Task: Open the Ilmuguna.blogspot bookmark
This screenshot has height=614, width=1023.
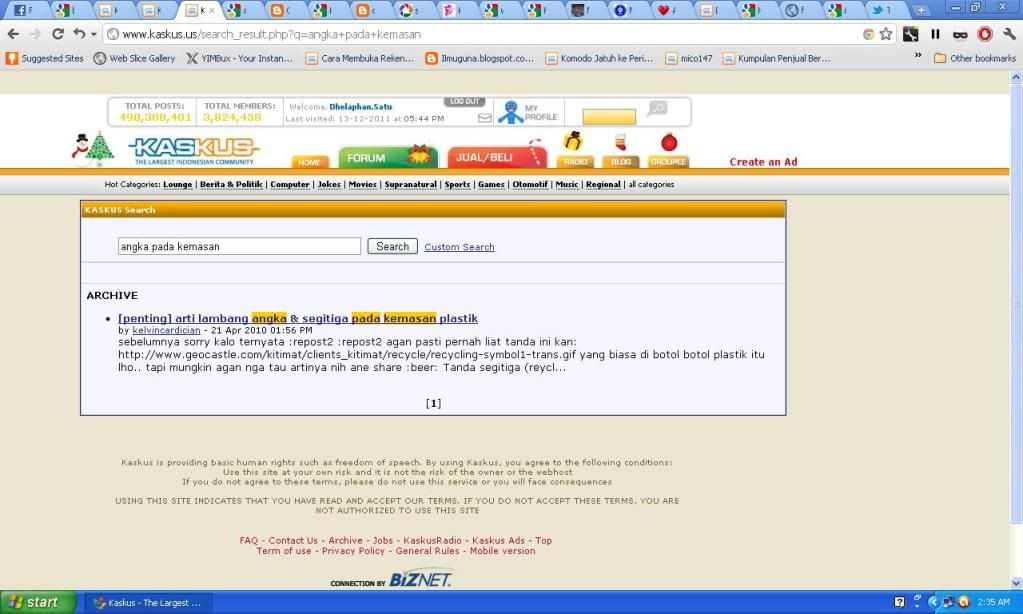Action: point(480,58)
